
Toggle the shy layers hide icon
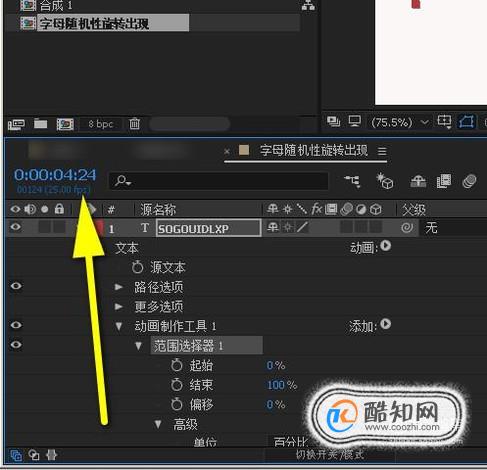(418, 181)
